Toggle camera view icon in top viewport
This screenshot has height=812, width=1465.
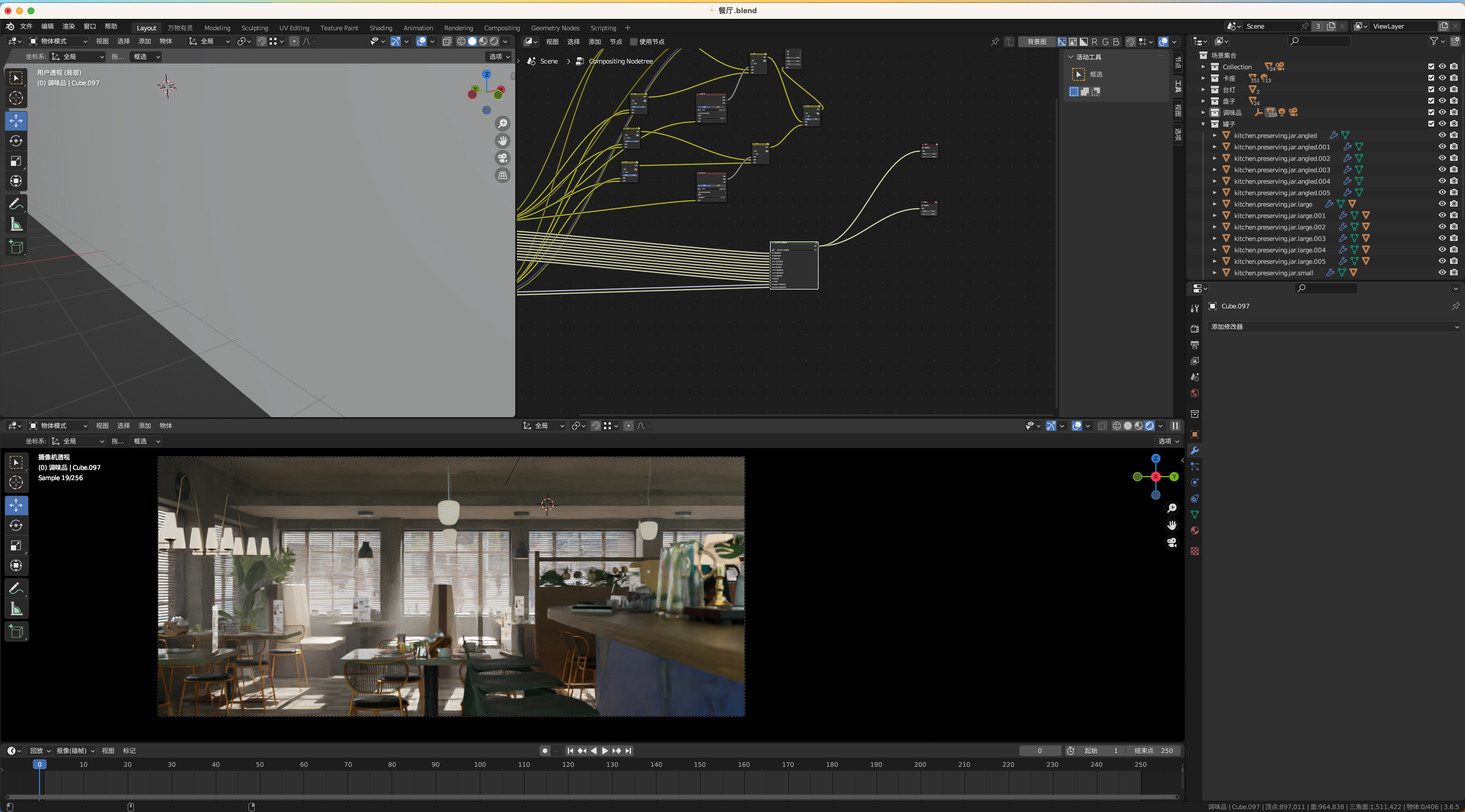coord(502,158)
